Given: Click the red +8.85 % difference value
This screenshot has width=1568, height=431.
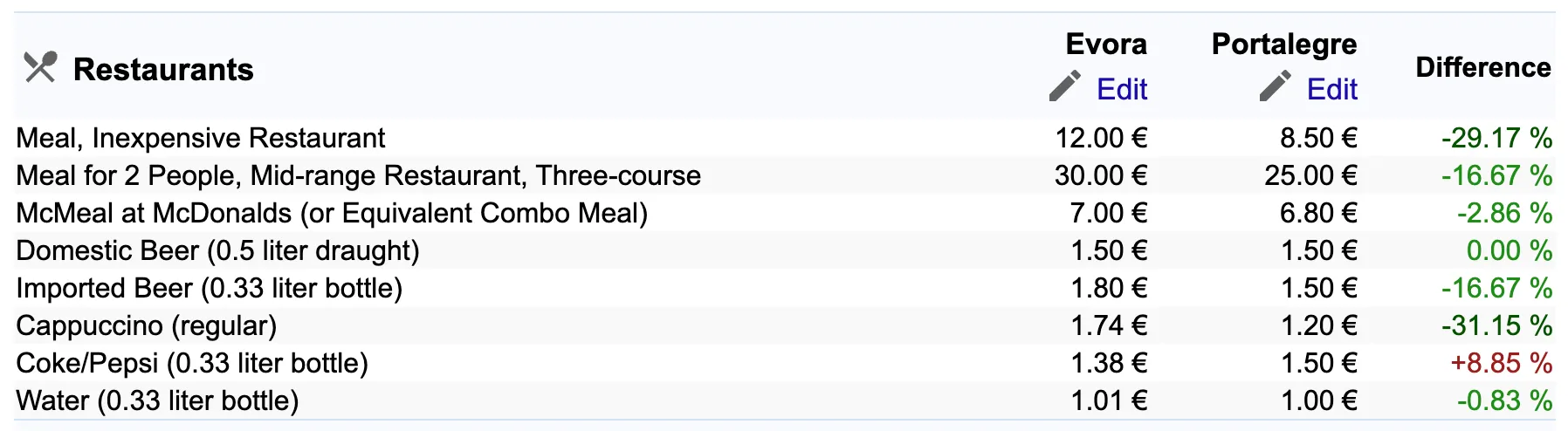Looking at the screenshot, I should (1501, 363).
